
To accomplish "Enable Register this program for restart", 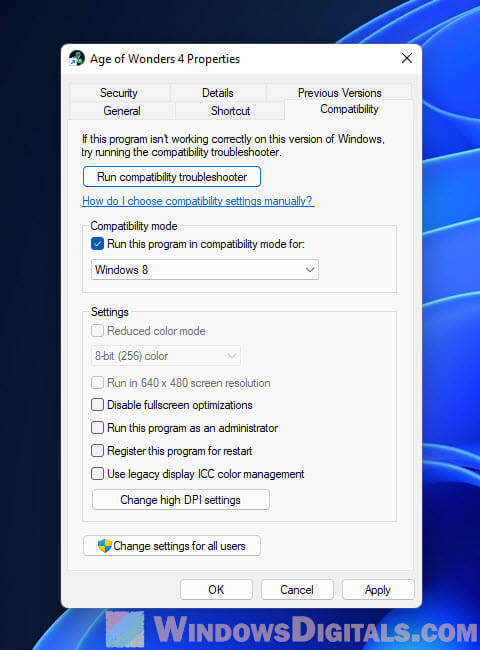I will [x=97, y=451].
